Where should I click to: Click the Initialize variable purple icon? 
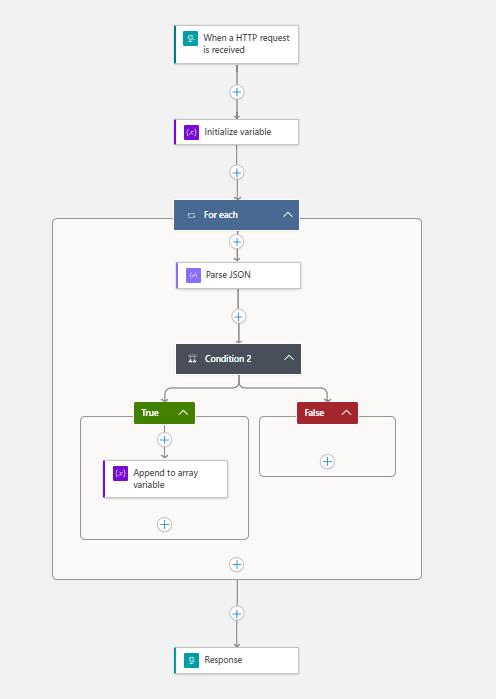(192, 132)
